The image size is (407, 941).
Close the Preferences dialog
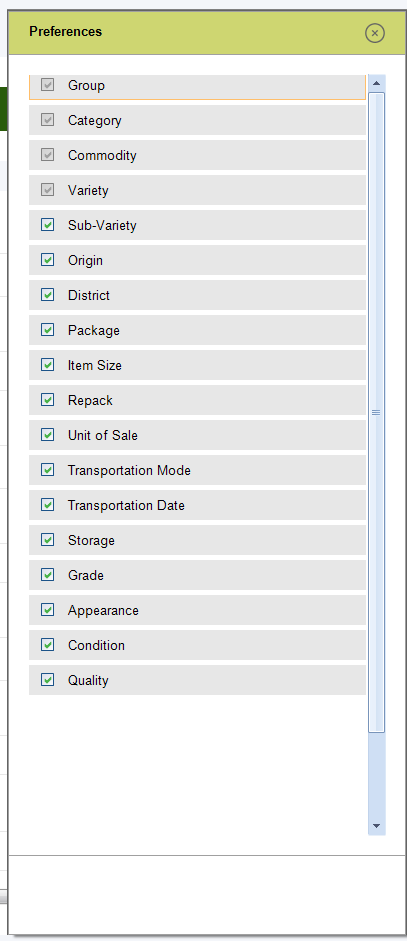pyautogui.click(x=375, y=33)
